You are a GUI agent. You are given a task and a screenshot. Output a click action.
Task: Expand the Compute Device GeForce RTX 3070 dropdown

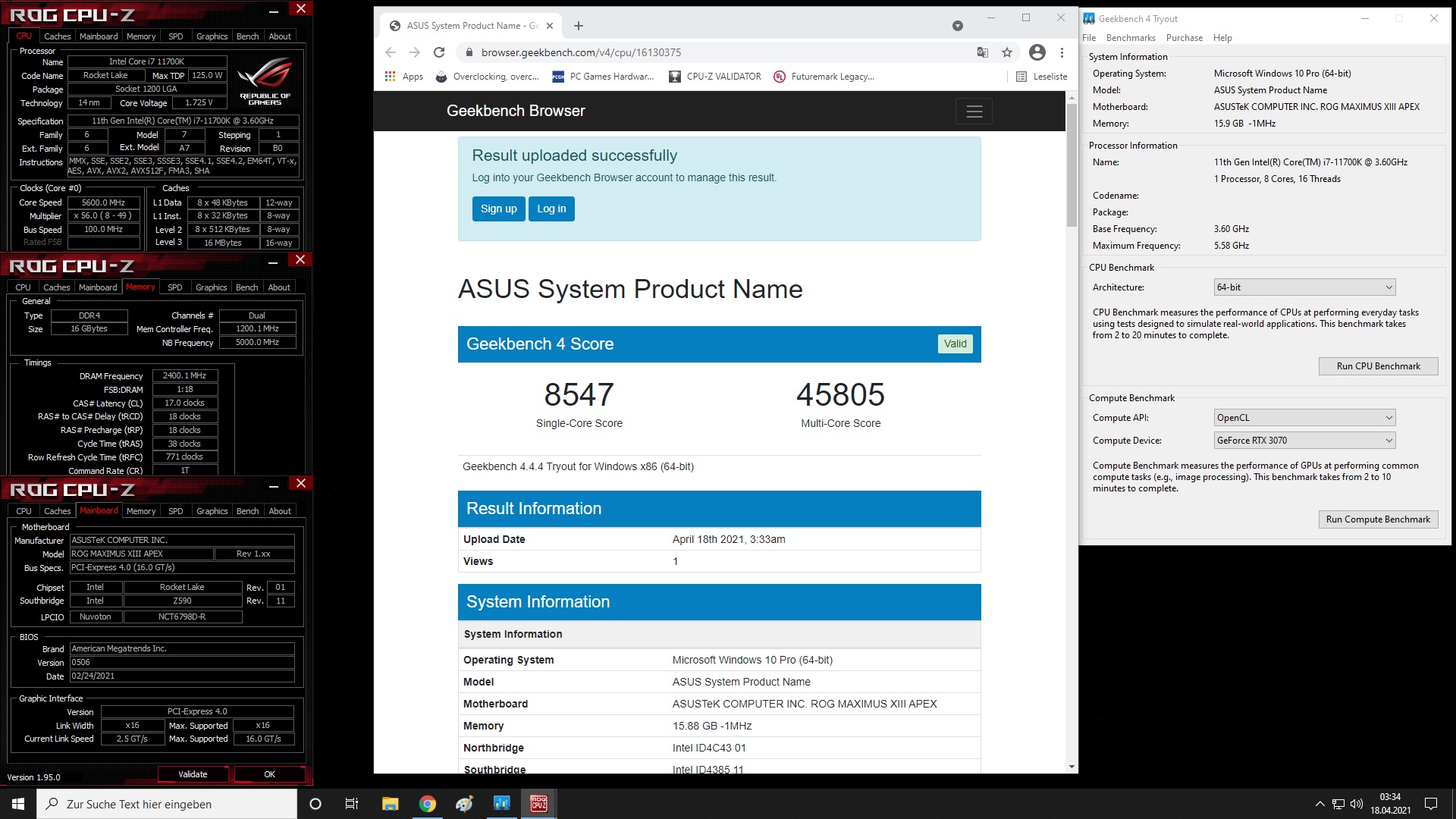pos(1304,441)
